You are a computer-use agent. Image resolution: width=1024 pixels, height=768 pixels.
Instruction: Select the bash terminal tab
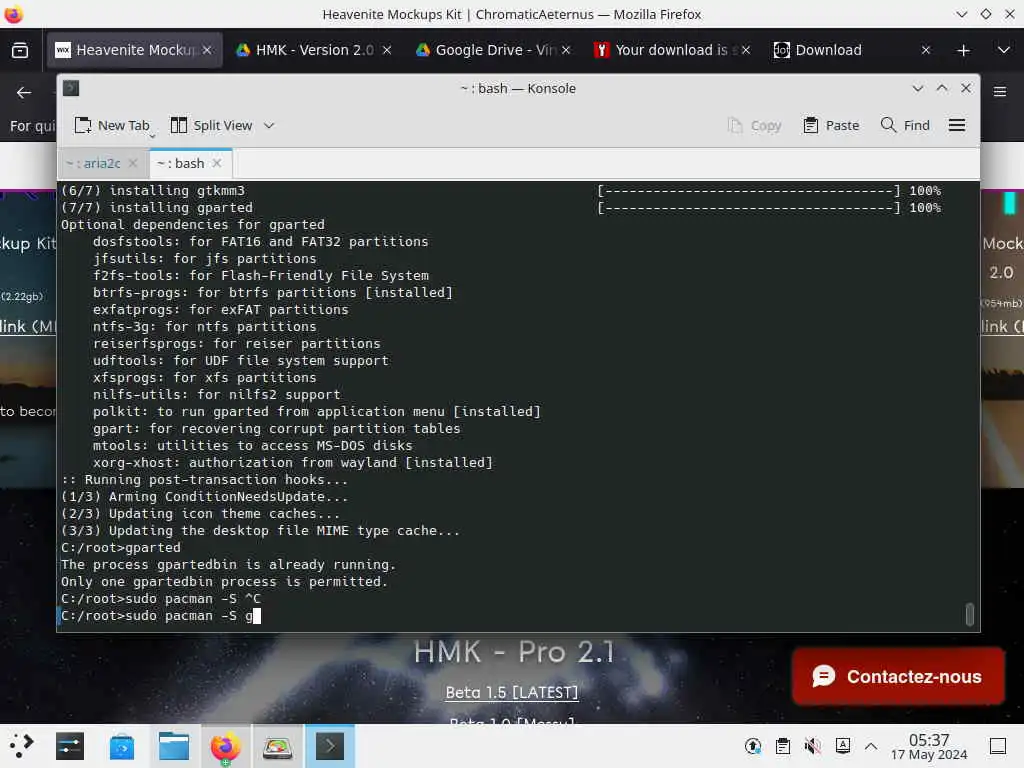189,163
